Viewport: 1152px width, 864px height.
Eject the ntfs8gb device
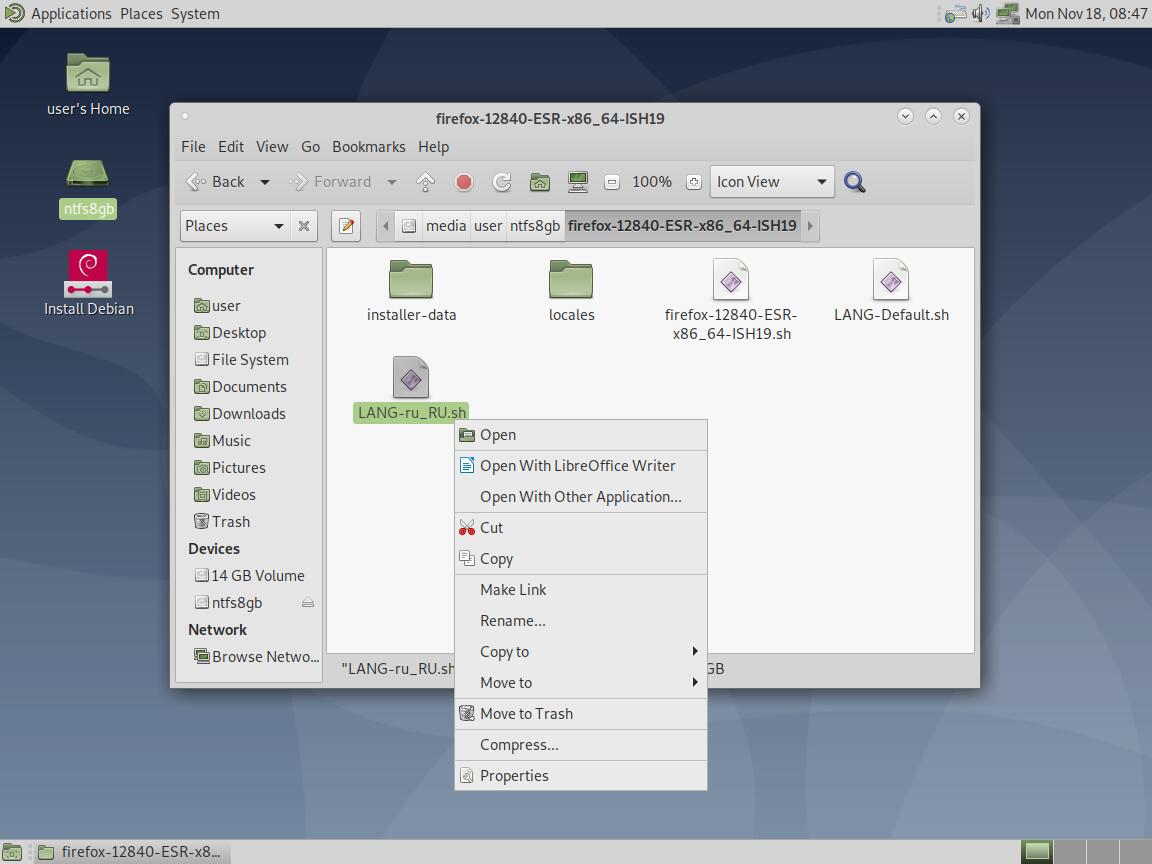pyautogui.click(x=308, y=602)
